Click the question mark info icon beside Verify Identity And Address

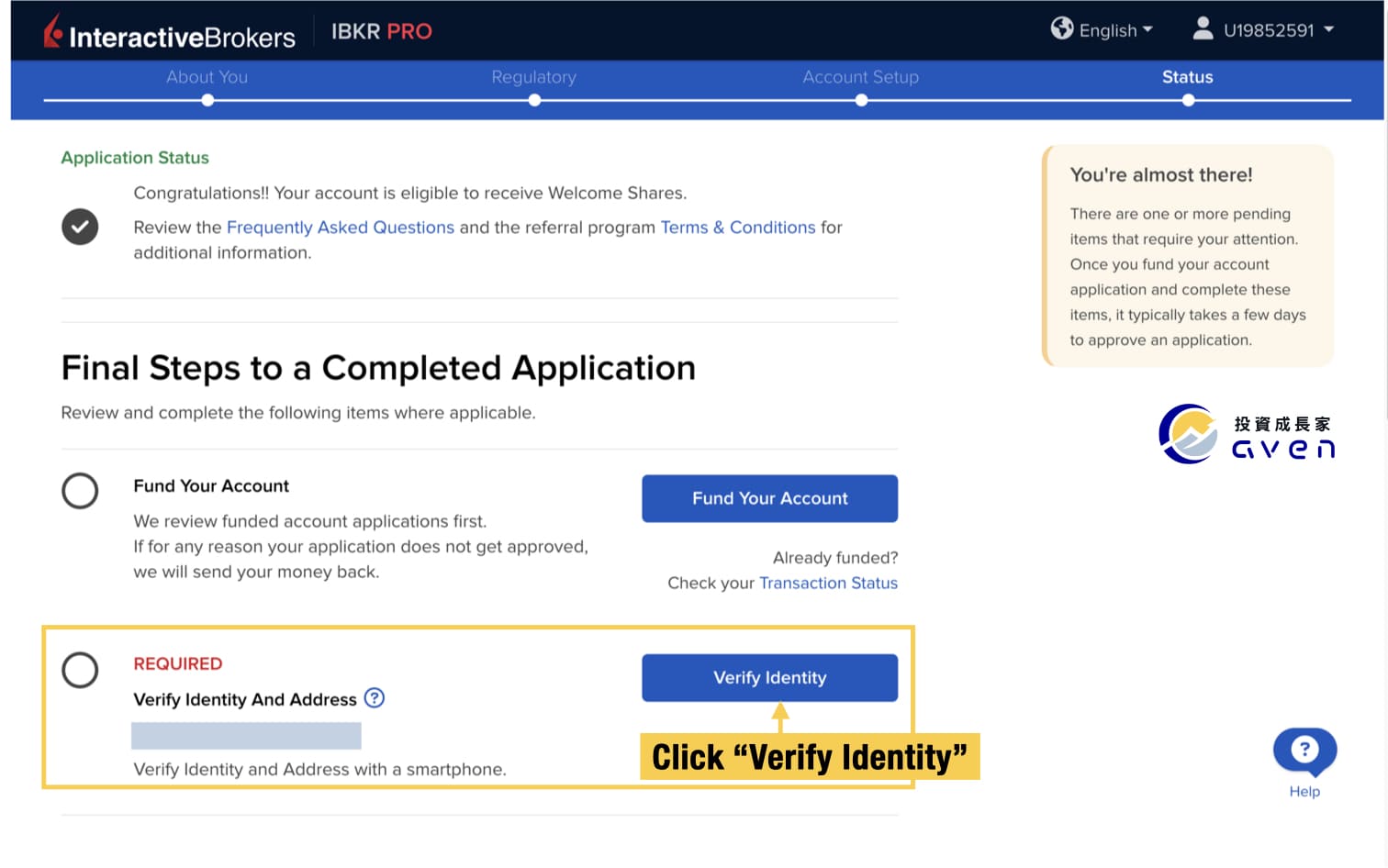[x=375, y=698]
